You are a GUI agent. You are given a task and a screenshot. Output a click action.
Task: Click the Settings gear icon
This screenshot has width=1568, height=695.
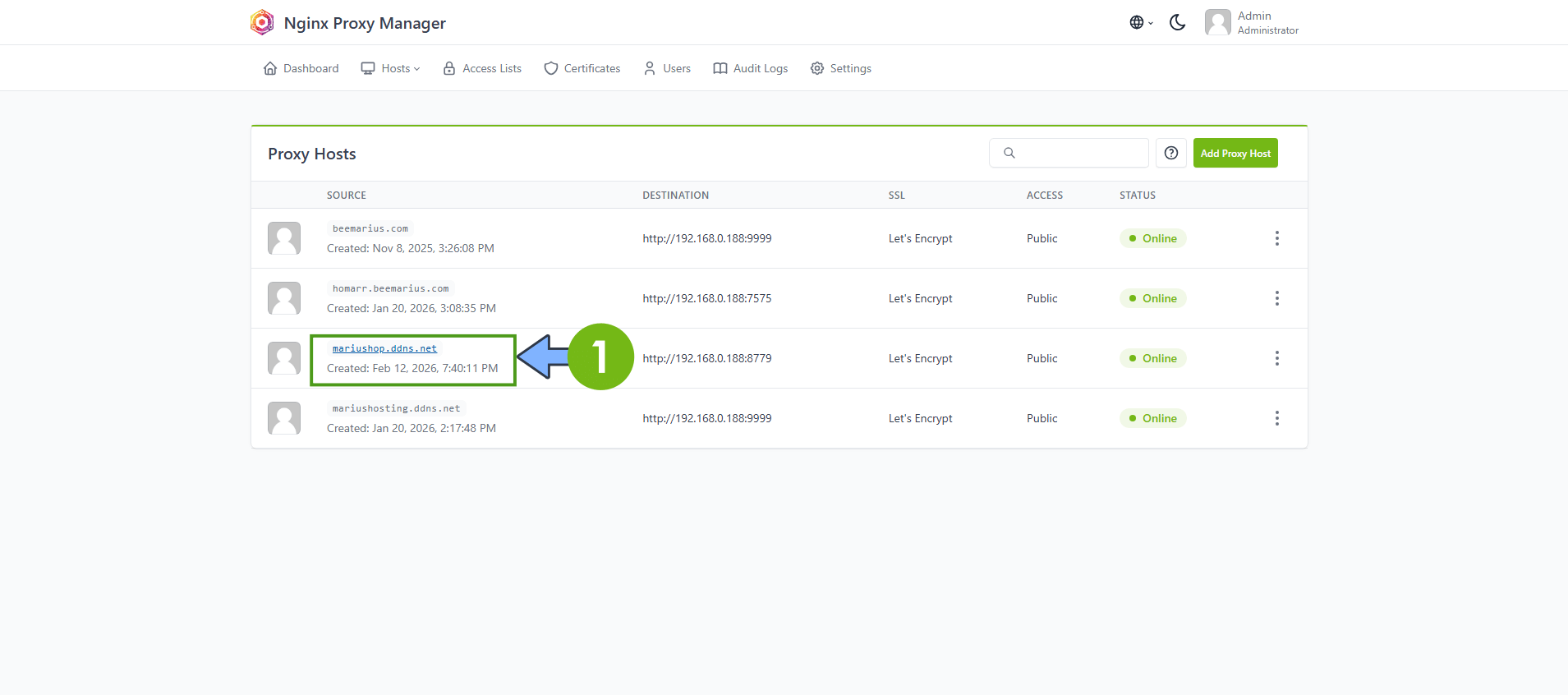(x=817, y=68)
